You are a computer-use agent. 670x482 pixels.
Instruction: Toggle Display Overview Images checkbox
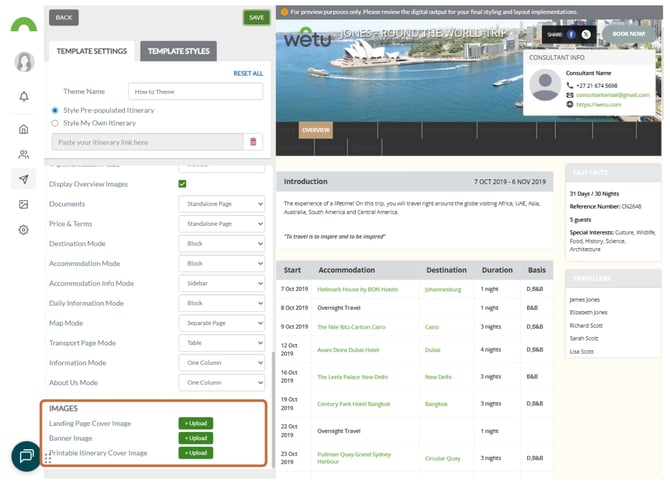[x=182, y=184]
